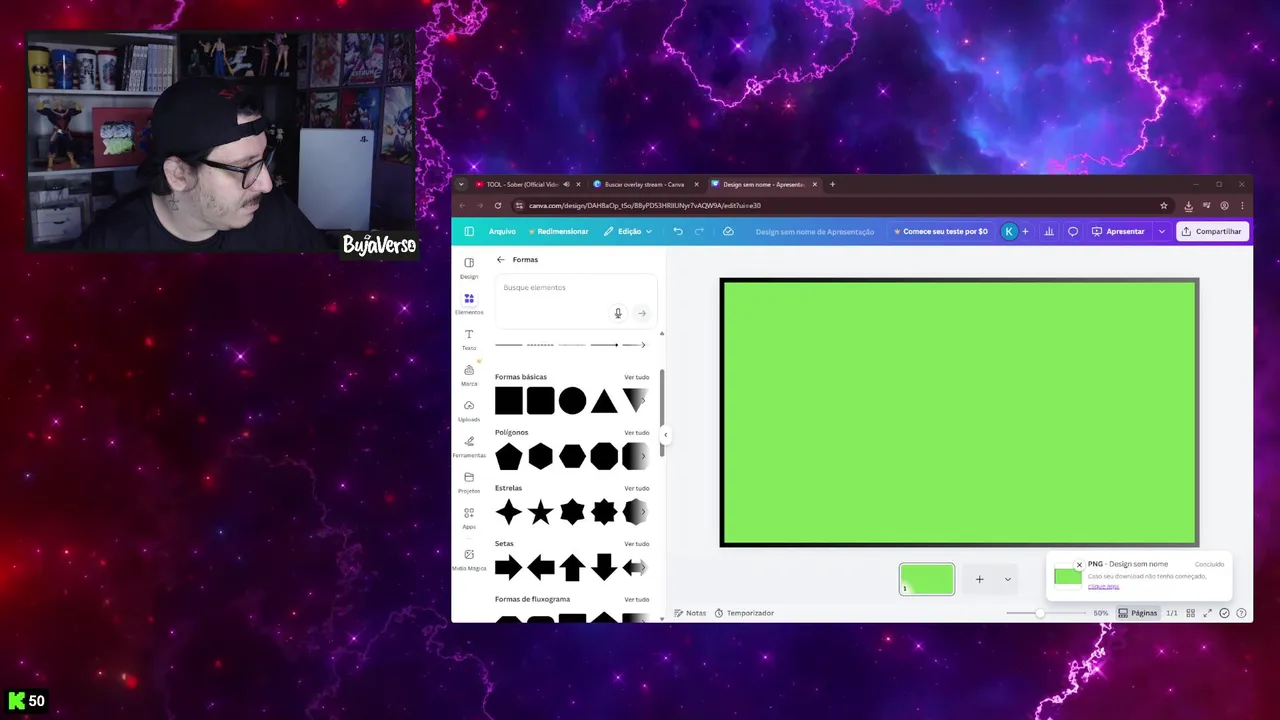The height and width of the screenshot is (720, 1280).
Task: Submit search with the arrow button
Action: coord(642,313)
